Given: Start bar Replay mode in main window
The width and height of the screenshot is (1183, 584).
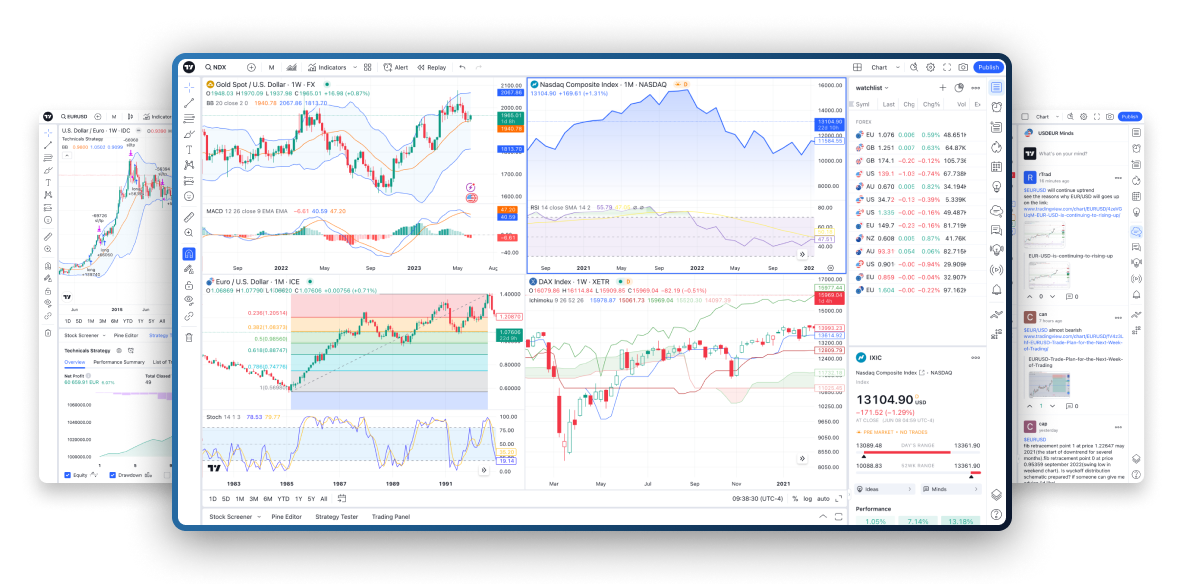Looking at the screenshot, I should (x=432, y=67).
